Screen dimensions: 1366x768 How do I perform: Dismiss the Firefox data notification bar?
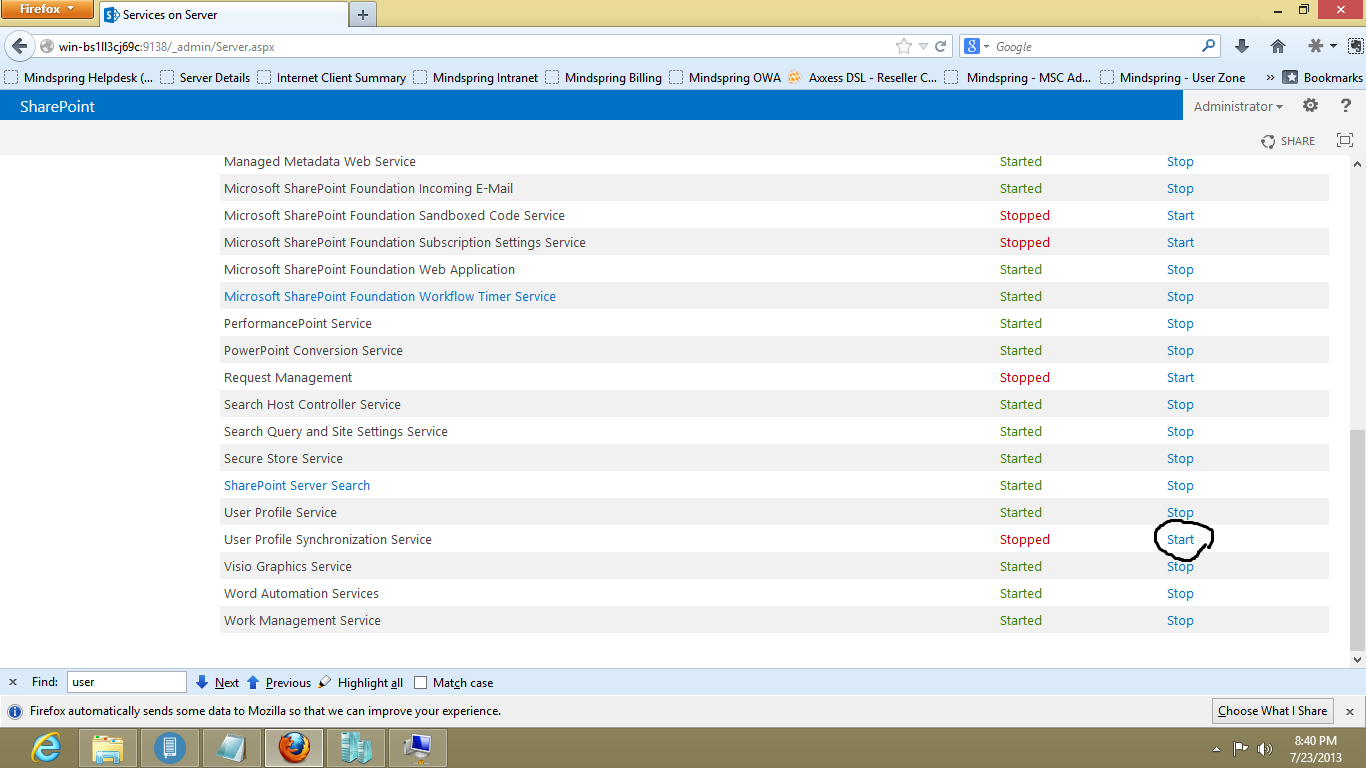pyautogui.click(x=1349, y=711)
